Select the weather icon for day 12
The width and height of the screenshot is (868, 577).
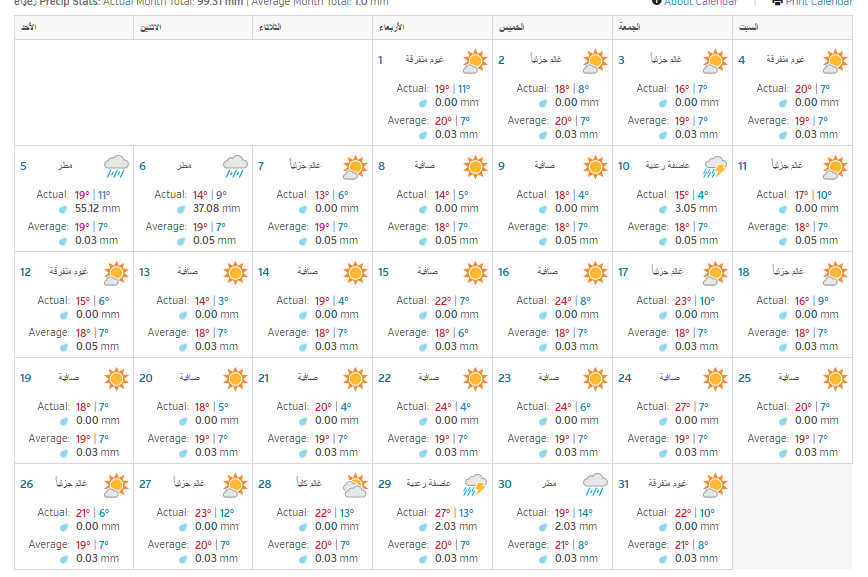tap(116, 273)
